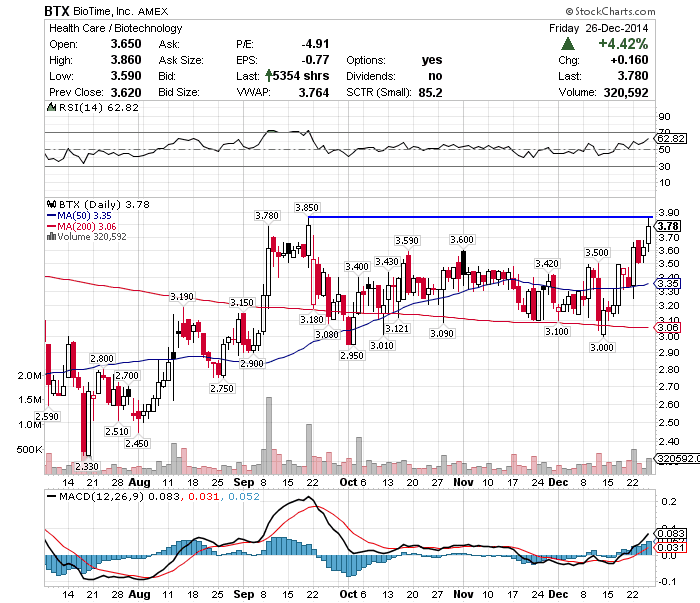Click the 3.600 price label near November
700x603 pixels.
462,240
